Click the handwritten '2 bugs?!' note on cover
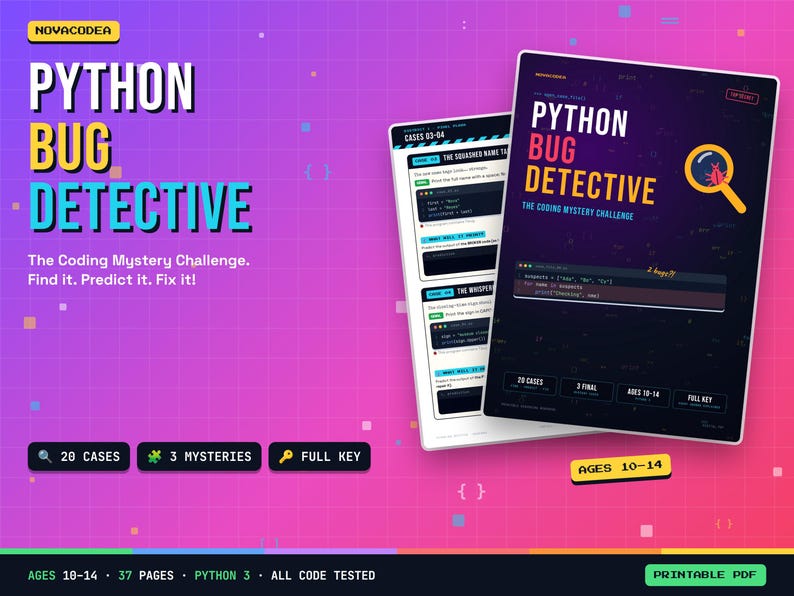The width and height of the screenshot is (794, 596). click(661, 272)
